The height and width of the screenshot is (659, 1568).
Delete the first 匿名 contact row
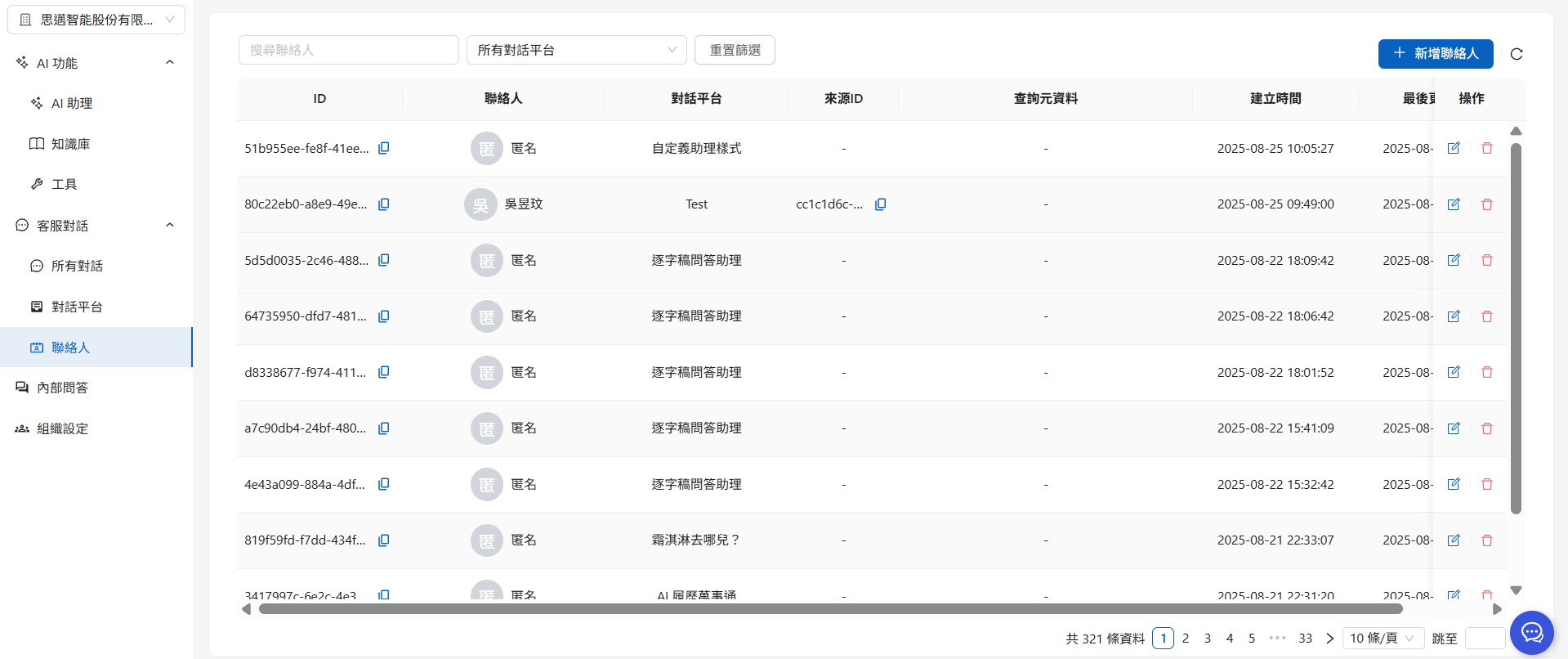click(1487, 148)
